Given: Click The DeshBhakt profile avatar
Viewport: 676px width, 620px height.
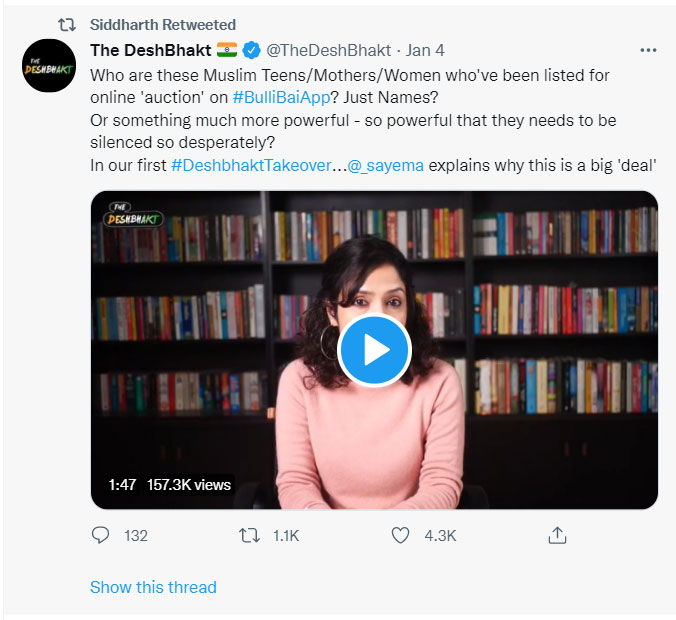Looking at the screenshot, I should pos(50,68).
